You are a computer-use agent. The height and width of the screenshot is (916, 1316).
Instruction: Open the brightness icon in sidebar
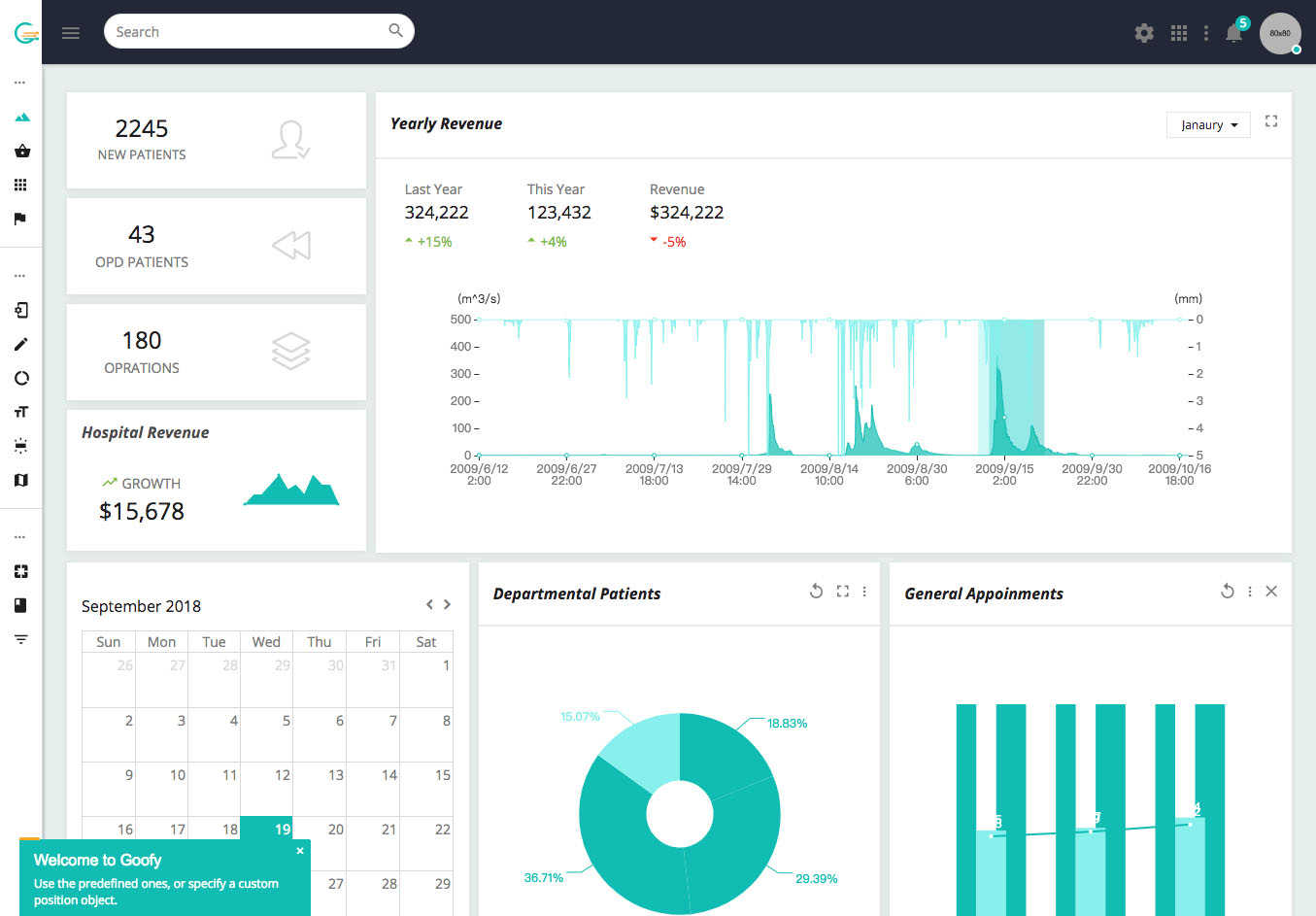[21, 446]
